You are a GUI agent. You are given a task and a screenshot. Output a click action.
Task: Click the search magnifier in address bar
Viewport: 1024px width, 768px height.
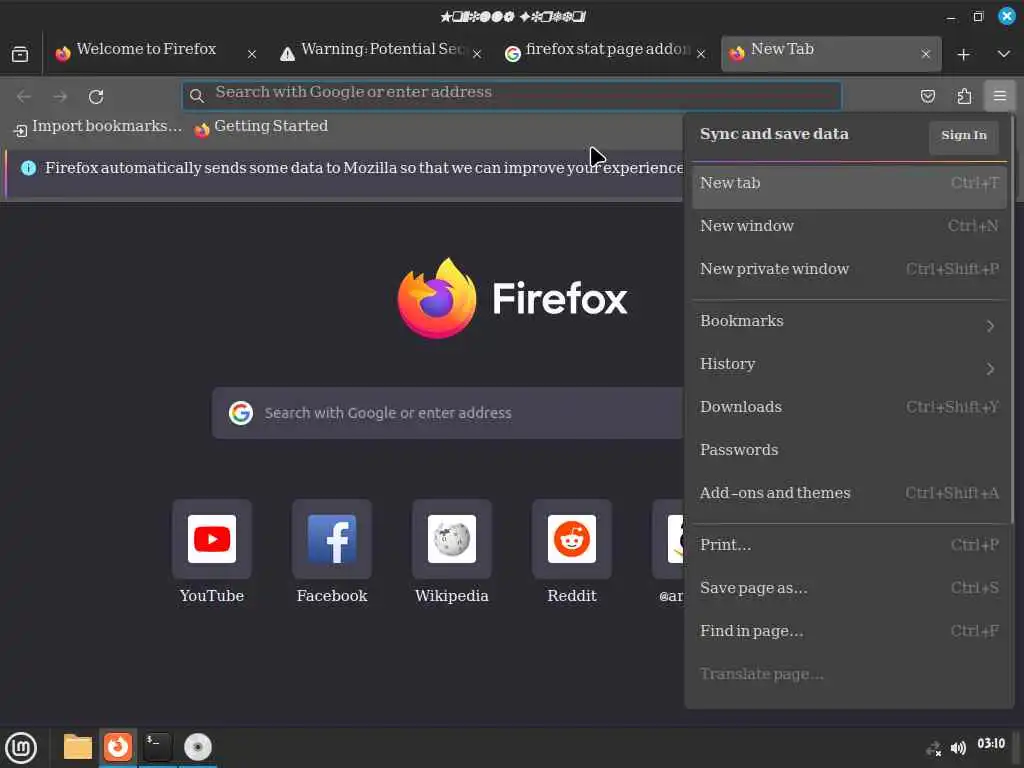click(x=197, y=97)
